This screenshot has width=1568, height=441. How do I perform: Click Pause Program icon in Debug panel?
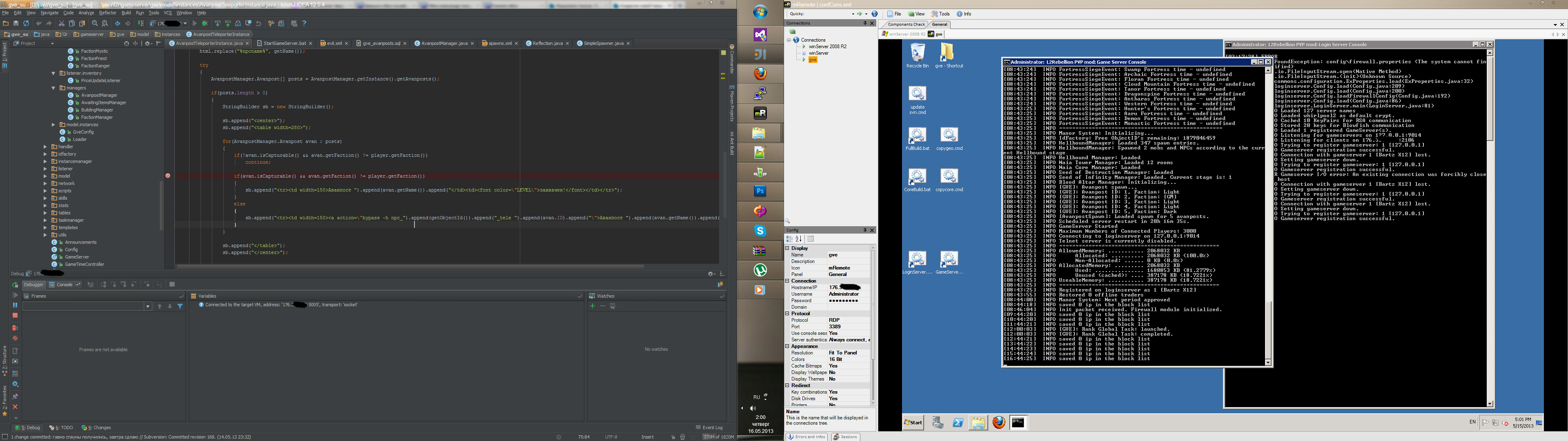(15, 305)
